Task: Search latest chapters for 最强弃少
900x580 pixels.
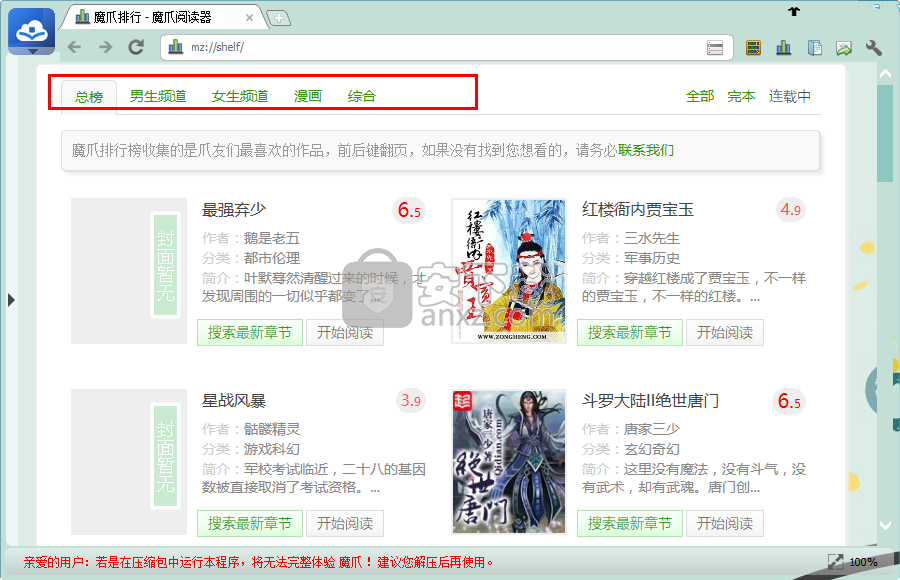Action: [250, 332]
